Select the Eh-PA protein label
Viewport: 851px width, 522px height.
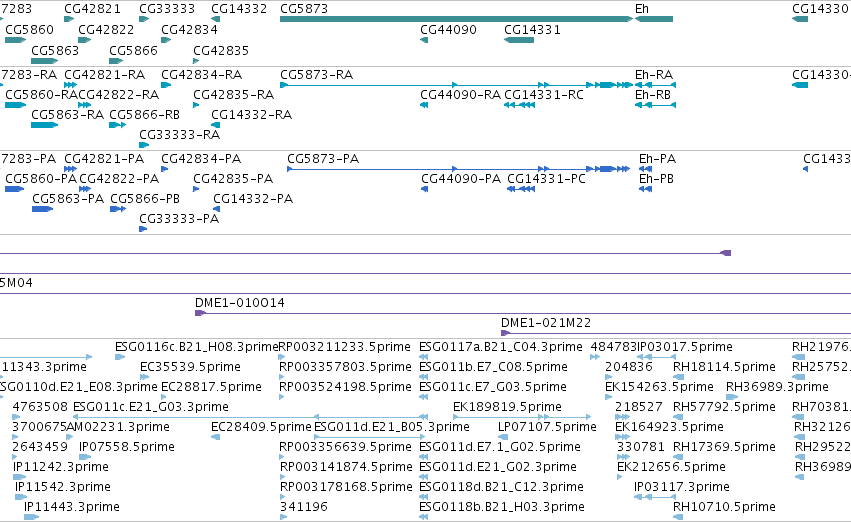tap(657, 159)
